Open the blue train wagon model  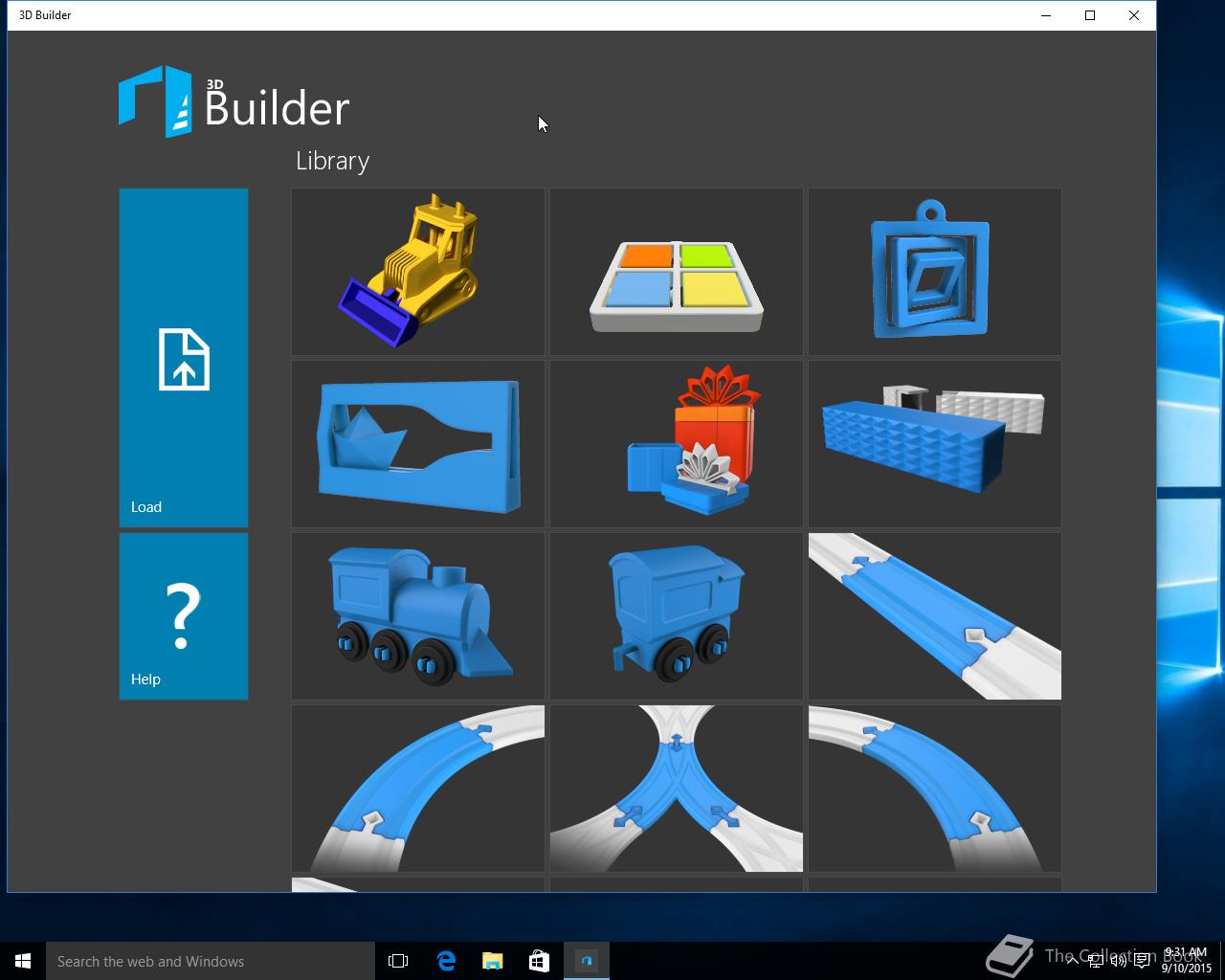677,616
